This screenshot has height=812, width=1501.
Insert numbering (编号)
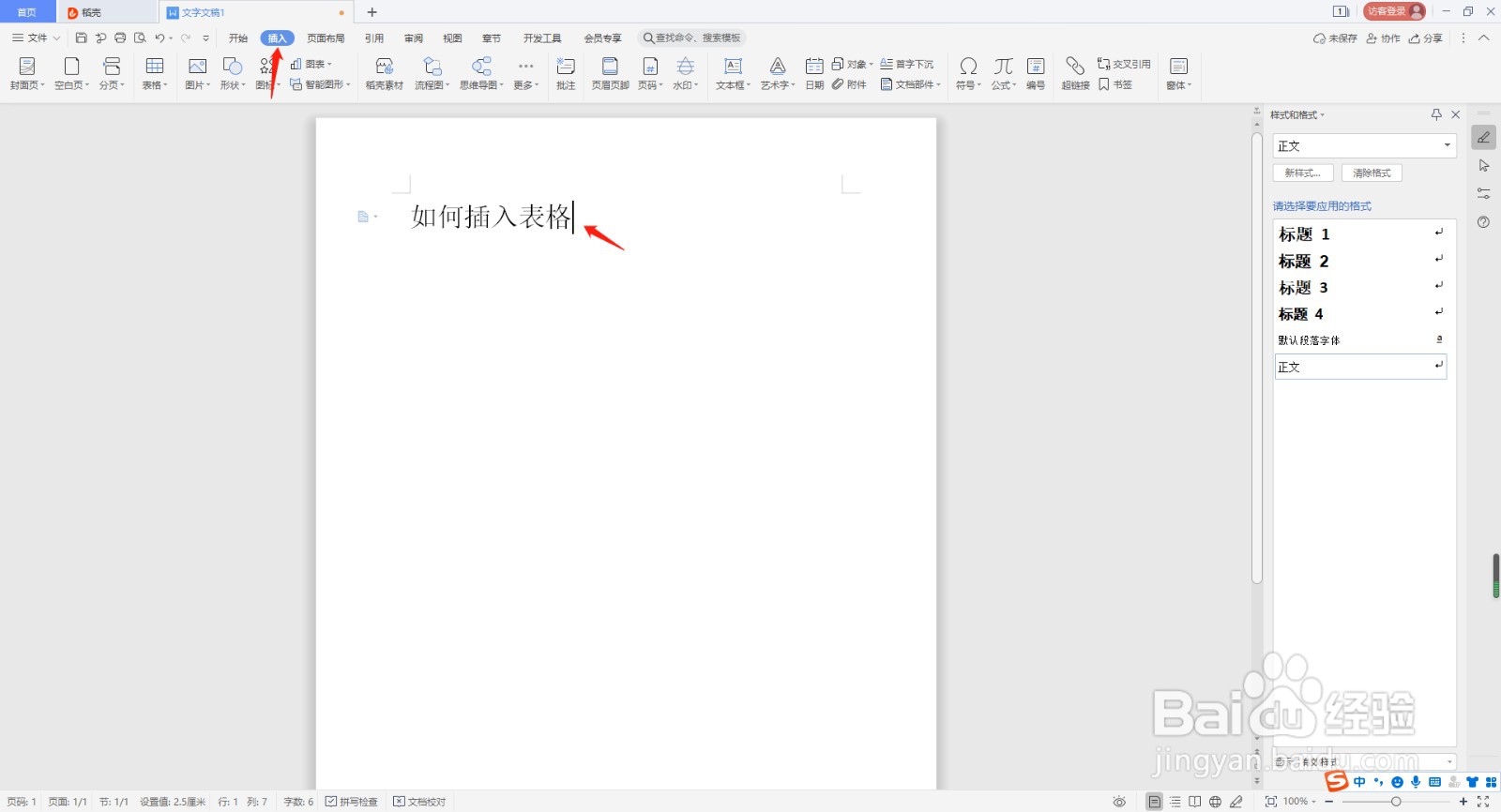(1036, 73)
